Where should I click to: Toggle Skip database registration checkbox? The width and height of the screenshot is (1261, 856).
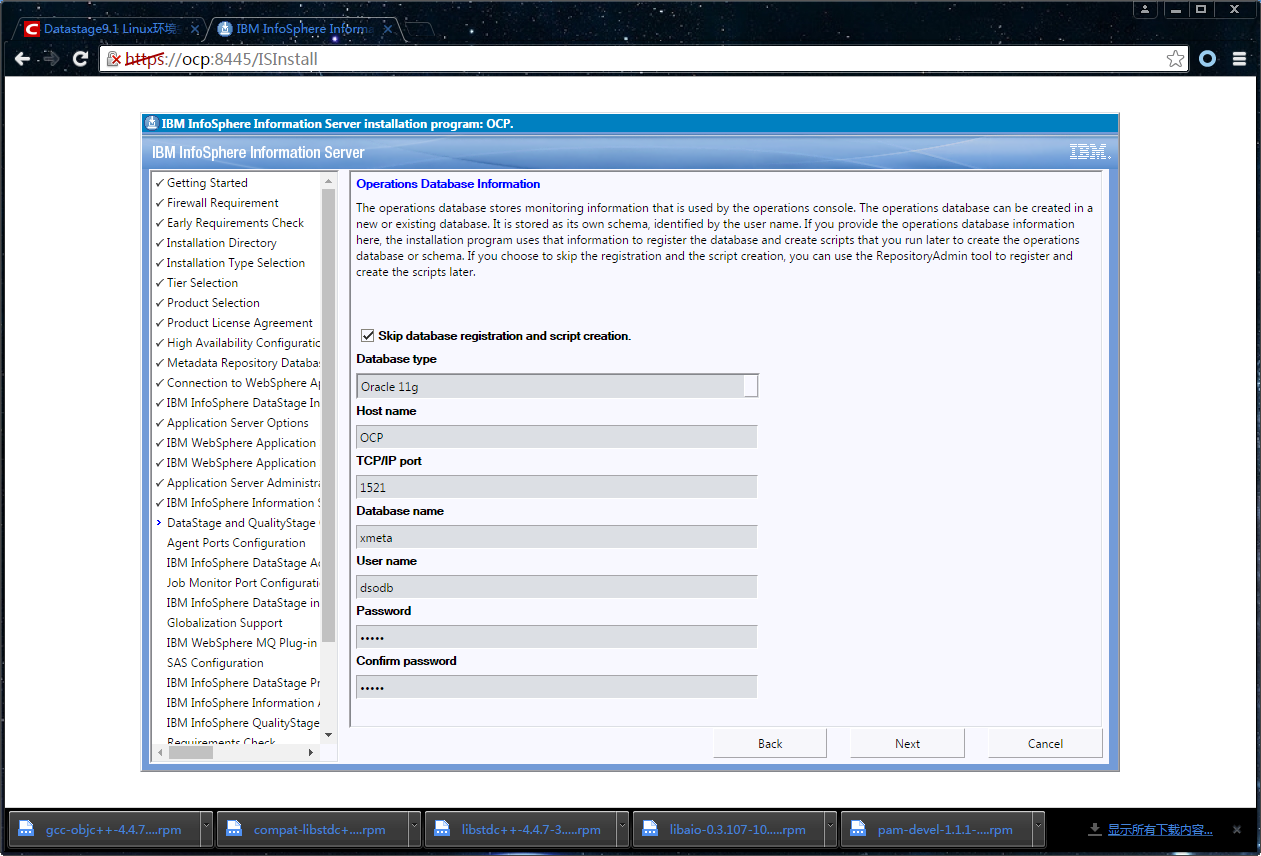pos(367,336)
